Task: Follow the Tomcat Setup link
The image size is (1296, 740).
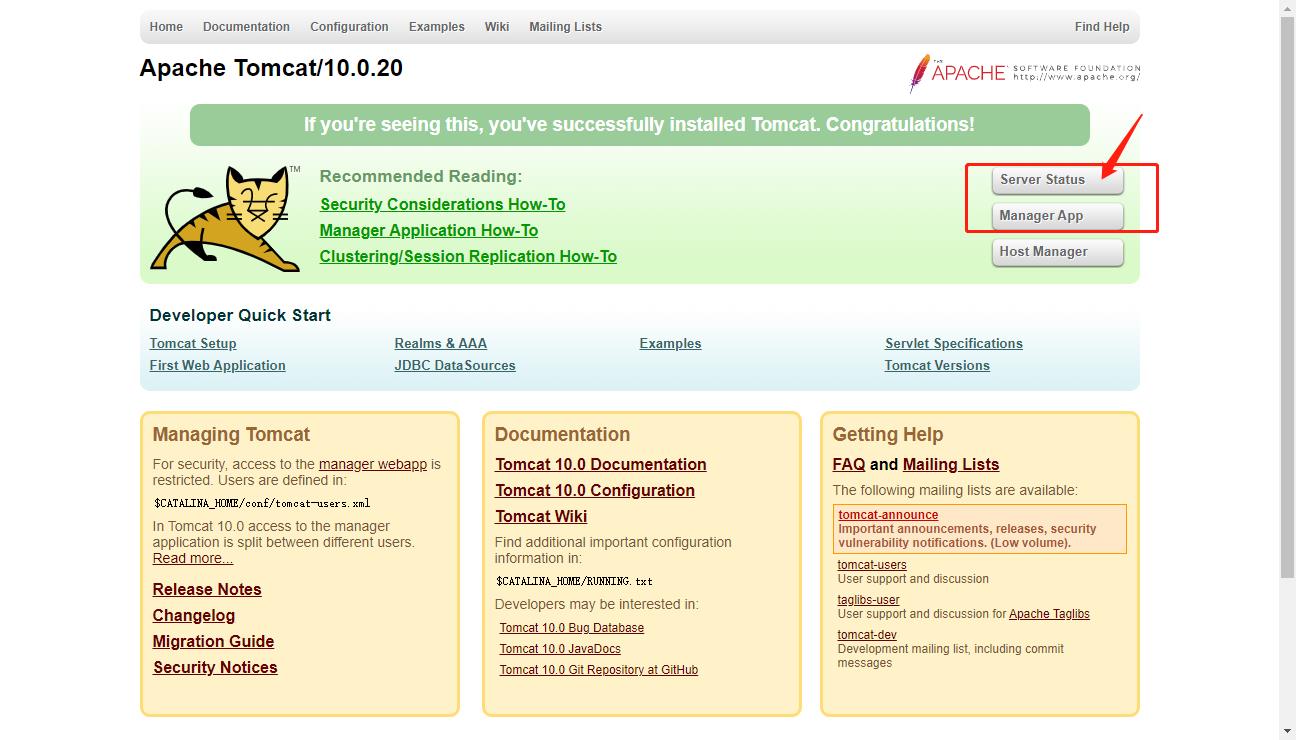Action: click(x=193, y=343)
